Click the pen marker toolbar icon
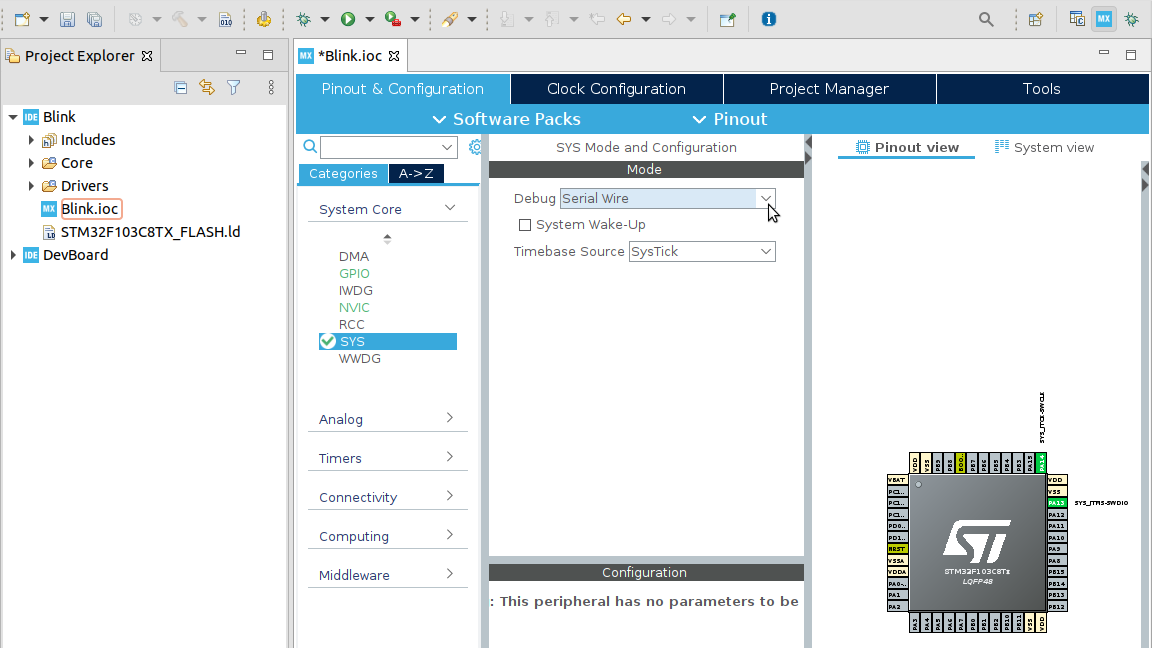This screenshot has width=1152, height=648. [450, 19]
